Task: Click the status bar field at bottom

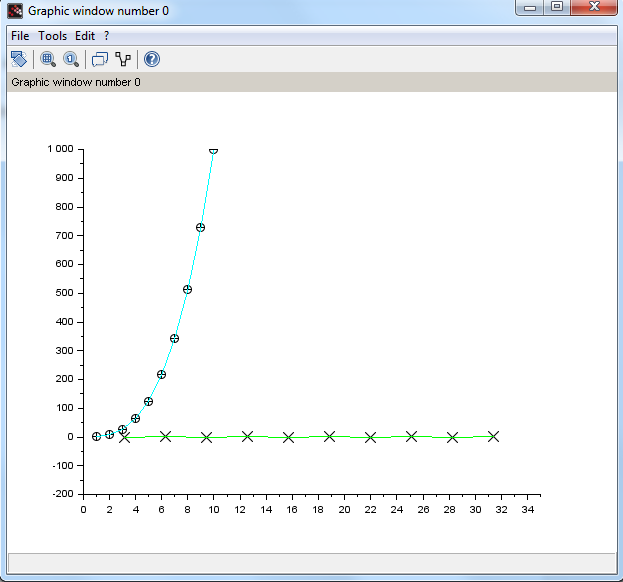Action: coord(312,563)
